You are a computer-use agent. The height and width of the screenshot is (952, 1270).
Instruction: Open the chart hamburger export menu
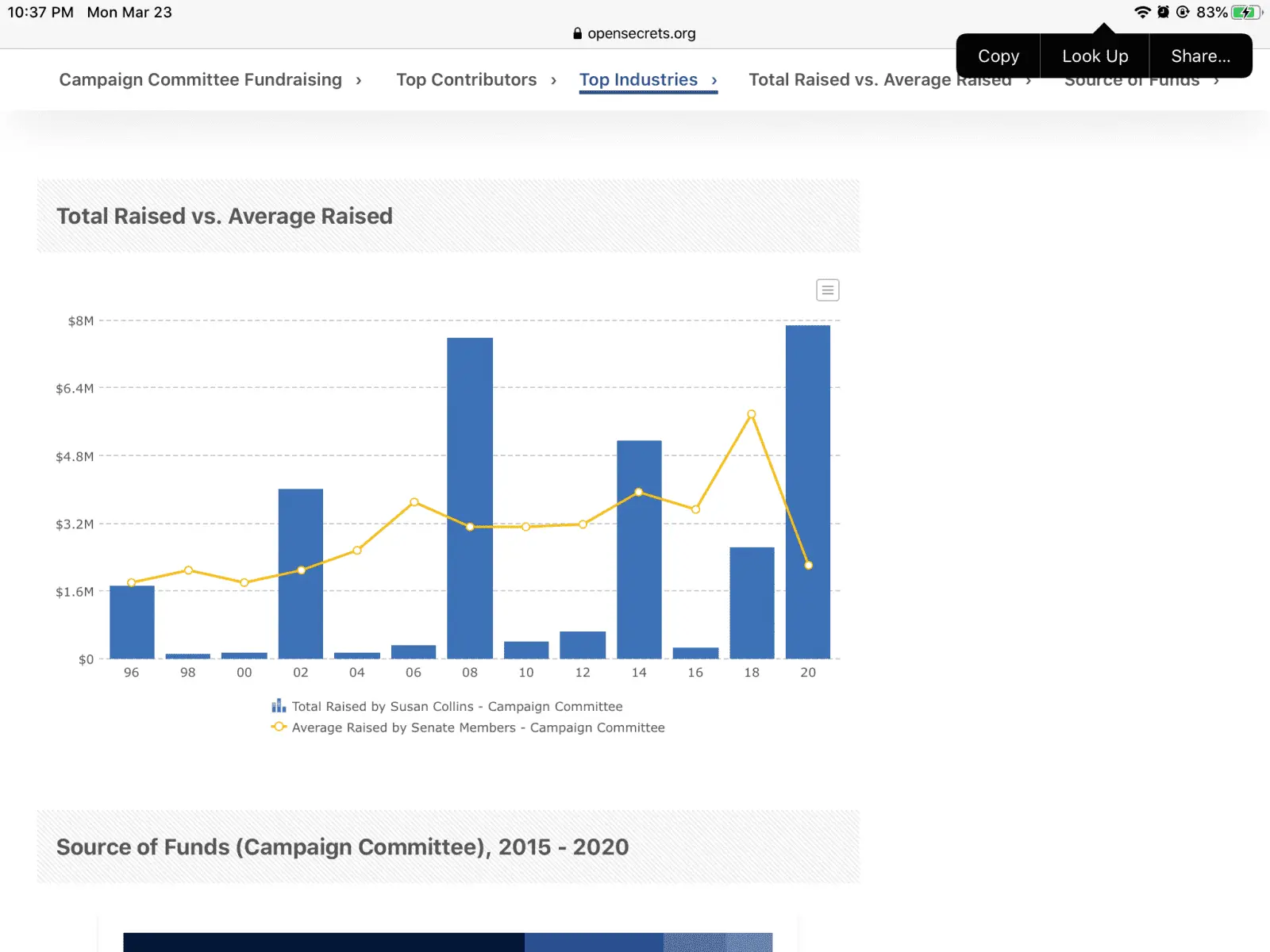tap(827, 290)
